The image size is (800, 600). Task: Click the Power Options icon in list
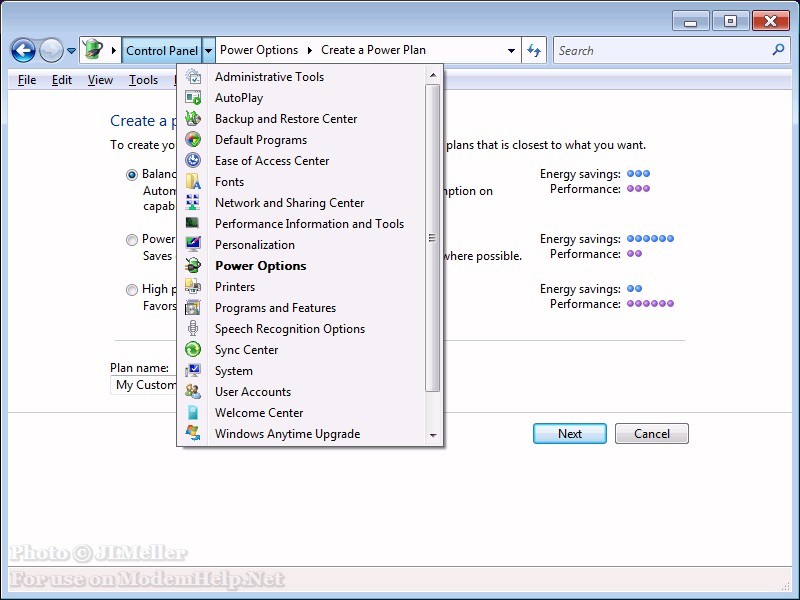pos(193,265)
